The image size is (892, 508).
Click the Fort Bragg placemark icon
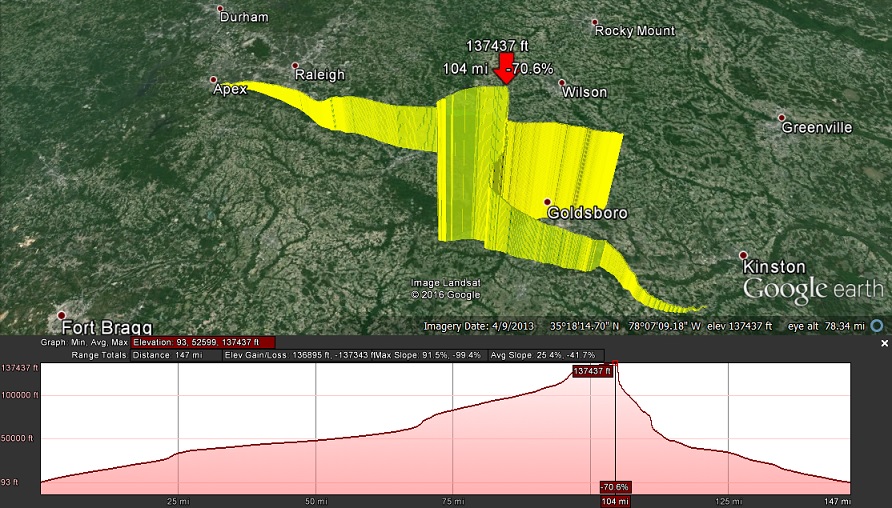pyautogui.click(x=62, y=314)
